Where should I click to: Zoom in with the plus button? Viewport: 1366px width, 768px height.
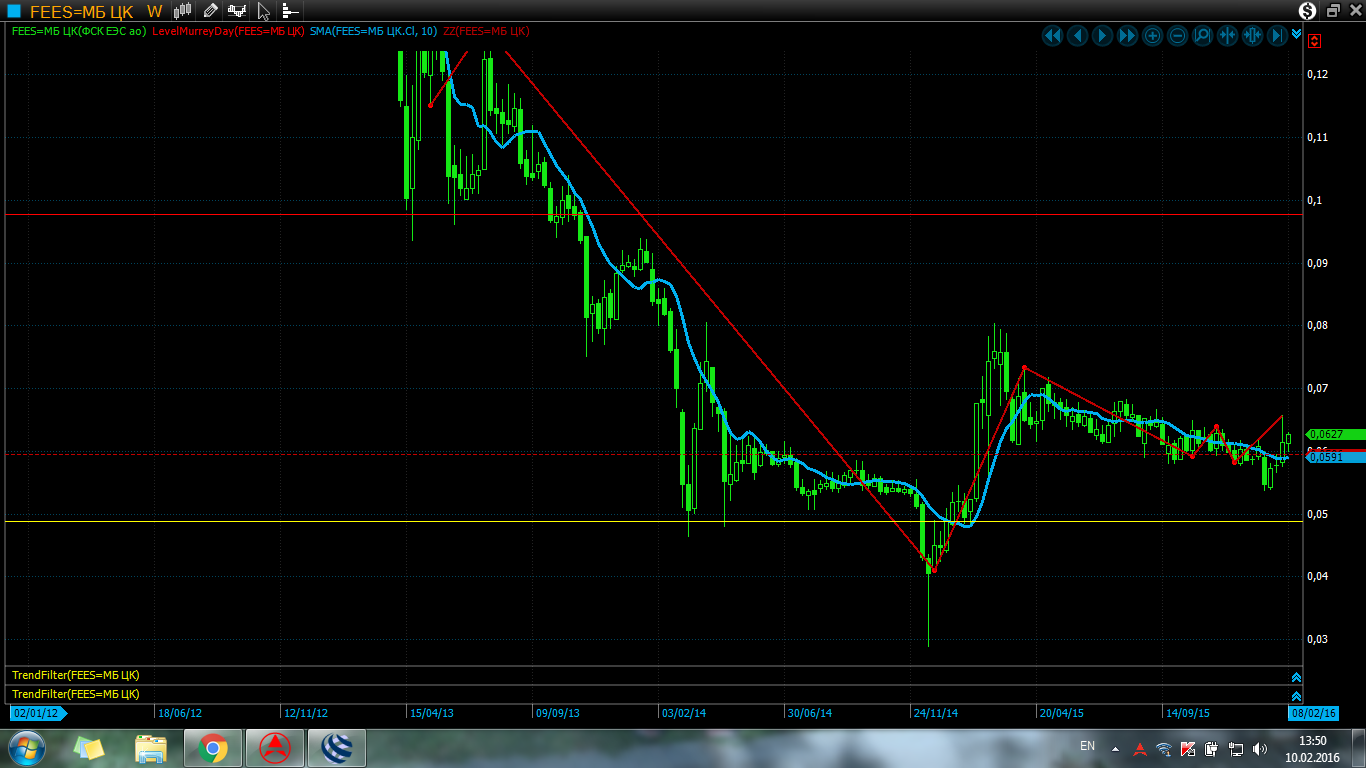coord(1152,36)
